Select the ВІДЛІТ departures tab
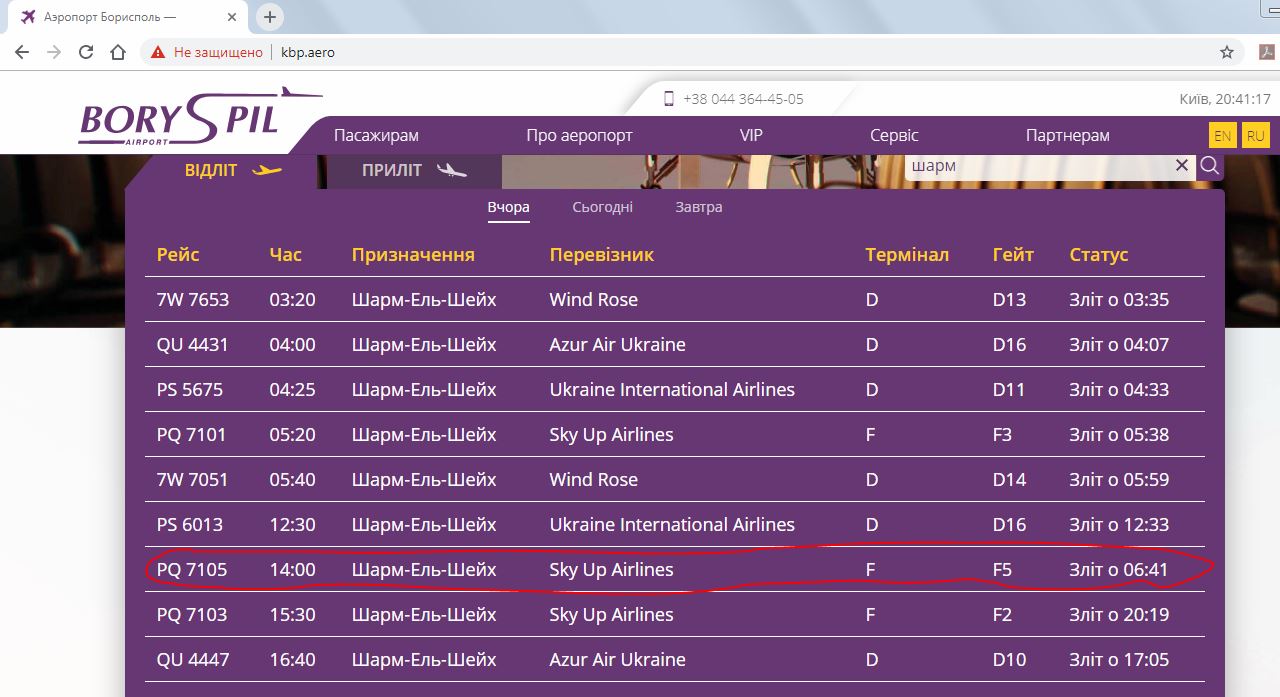This screenshot has height=697, width=1280. click(x=232, y=171)
